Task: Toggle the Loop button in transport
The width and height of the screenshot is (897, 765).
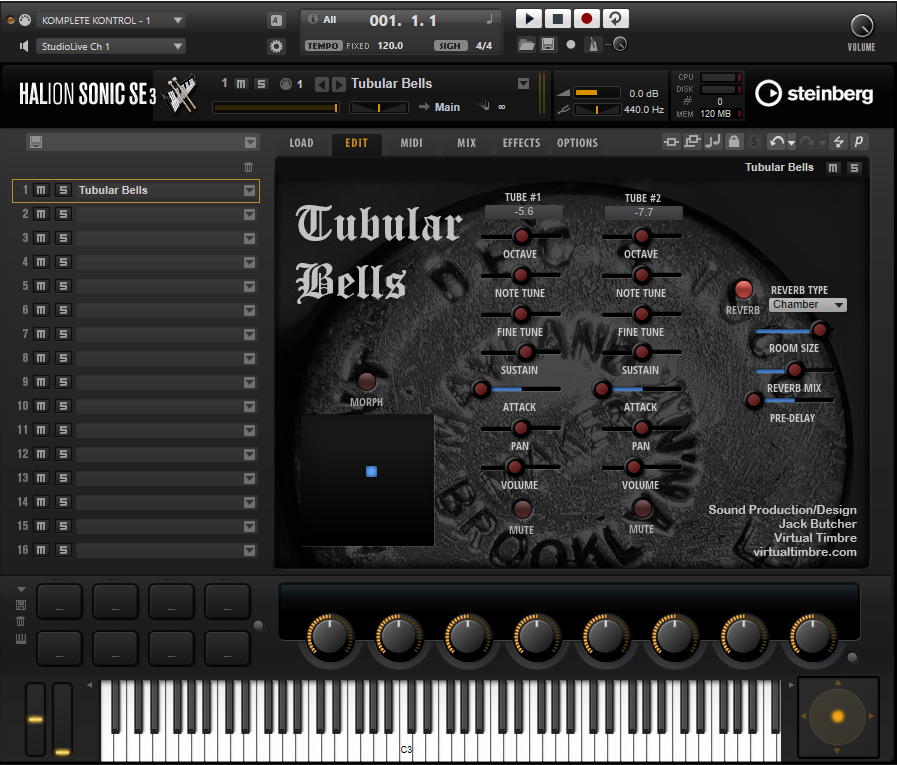Action: (615, 19)
